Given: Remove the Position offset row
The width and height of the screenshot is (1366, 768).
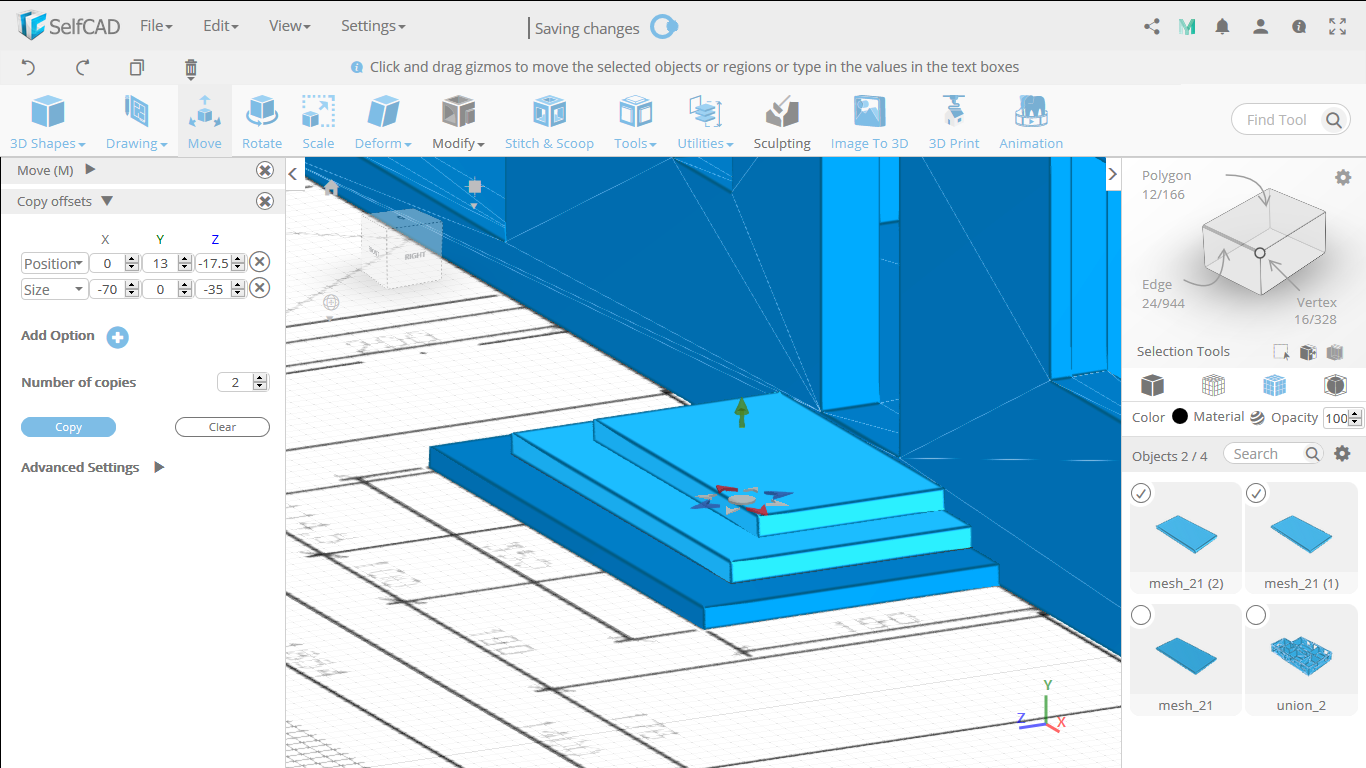Looking at the screenshot, I should tap(259, 262).
